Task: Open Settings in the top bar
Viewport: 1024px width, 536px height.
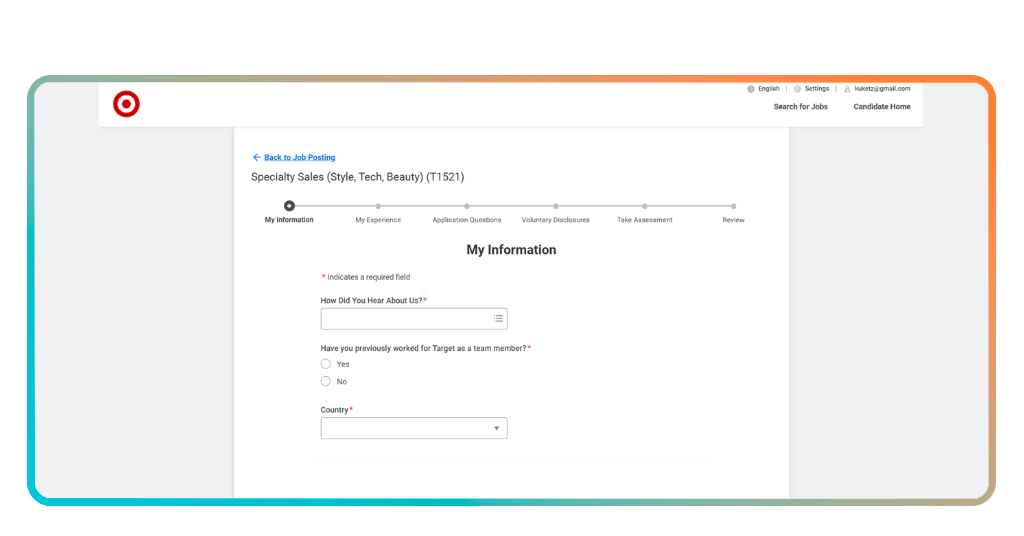Action: (817, 89)
